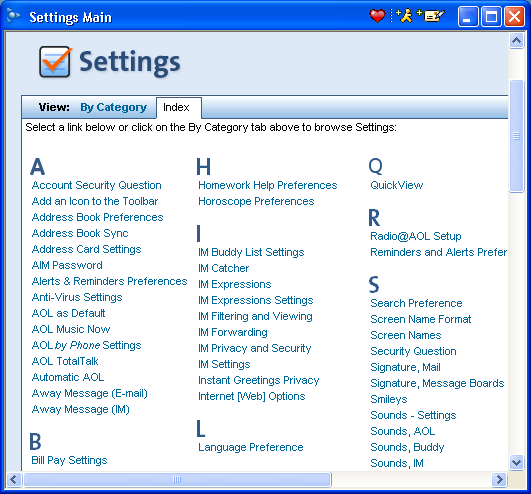Screen dimensions: 531x494
Task: Open Alerts & Reminders Preferences
Action: click(x=109, y=281)
